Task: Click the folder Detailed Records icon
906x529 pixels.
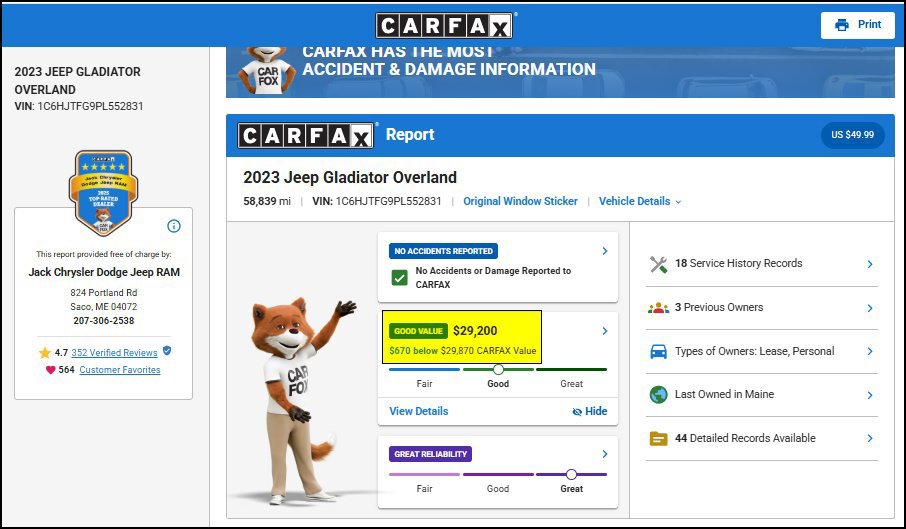Action: coord(659,439)
